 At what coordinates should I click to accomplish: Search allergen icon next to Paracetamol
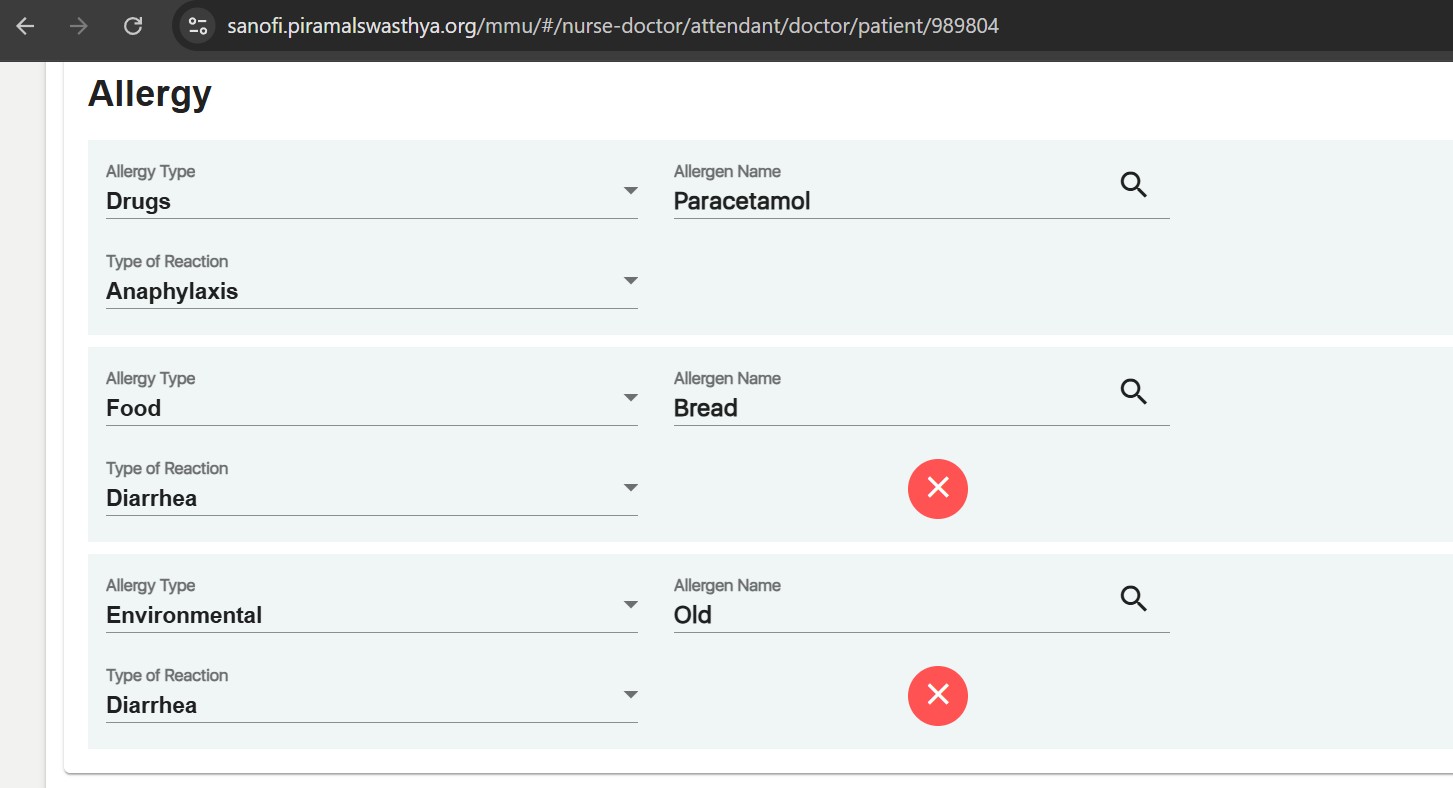(x=1133, y=185)
